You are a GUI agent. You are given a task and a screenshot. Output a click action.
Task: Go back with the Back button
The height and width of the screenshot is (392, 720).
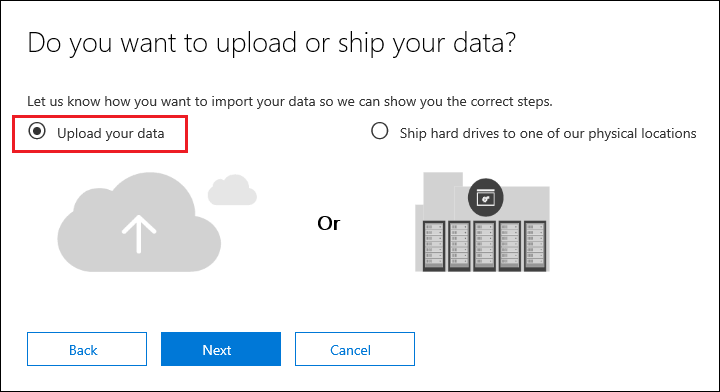pyautogui.click(x=87, y=349)
